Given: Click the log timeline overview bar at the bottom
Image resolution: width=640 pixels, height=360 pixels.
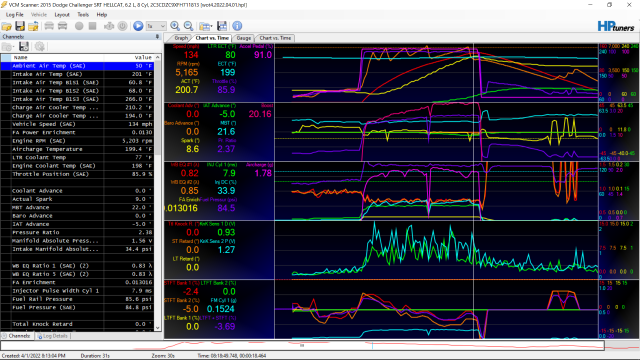Looking at the screenshot, I should pyautogui.click(x=302, y=346).
